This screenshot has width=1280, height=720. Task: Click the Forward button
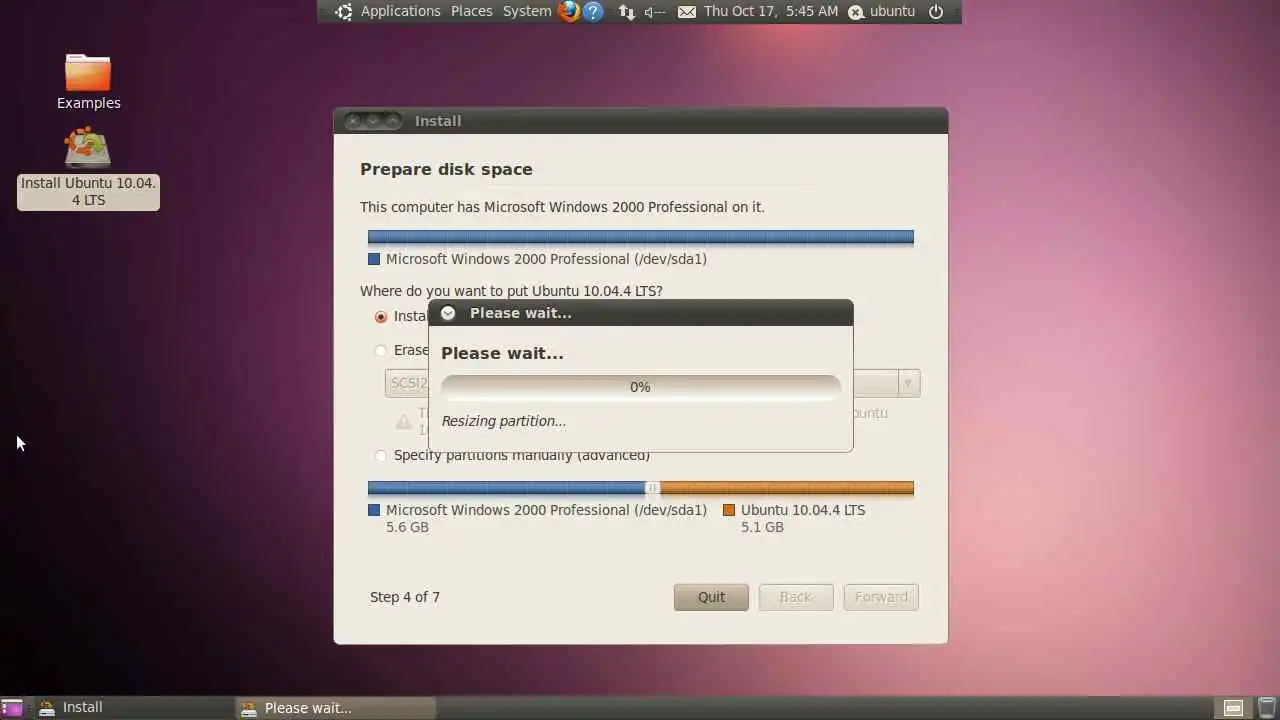tap(881, 597)
